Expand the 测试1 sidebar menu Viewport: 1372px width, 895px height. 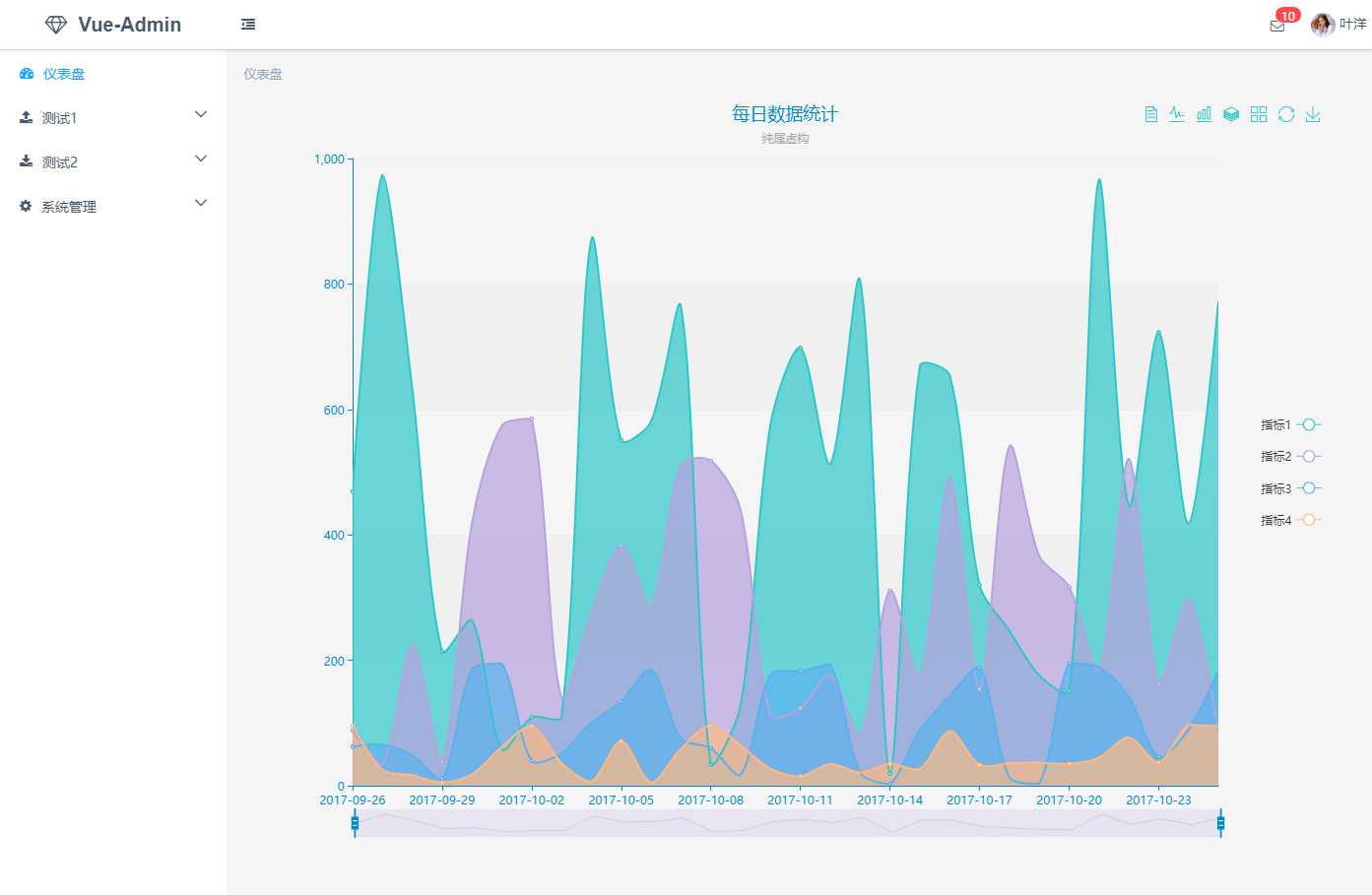(x=113, y=117)
